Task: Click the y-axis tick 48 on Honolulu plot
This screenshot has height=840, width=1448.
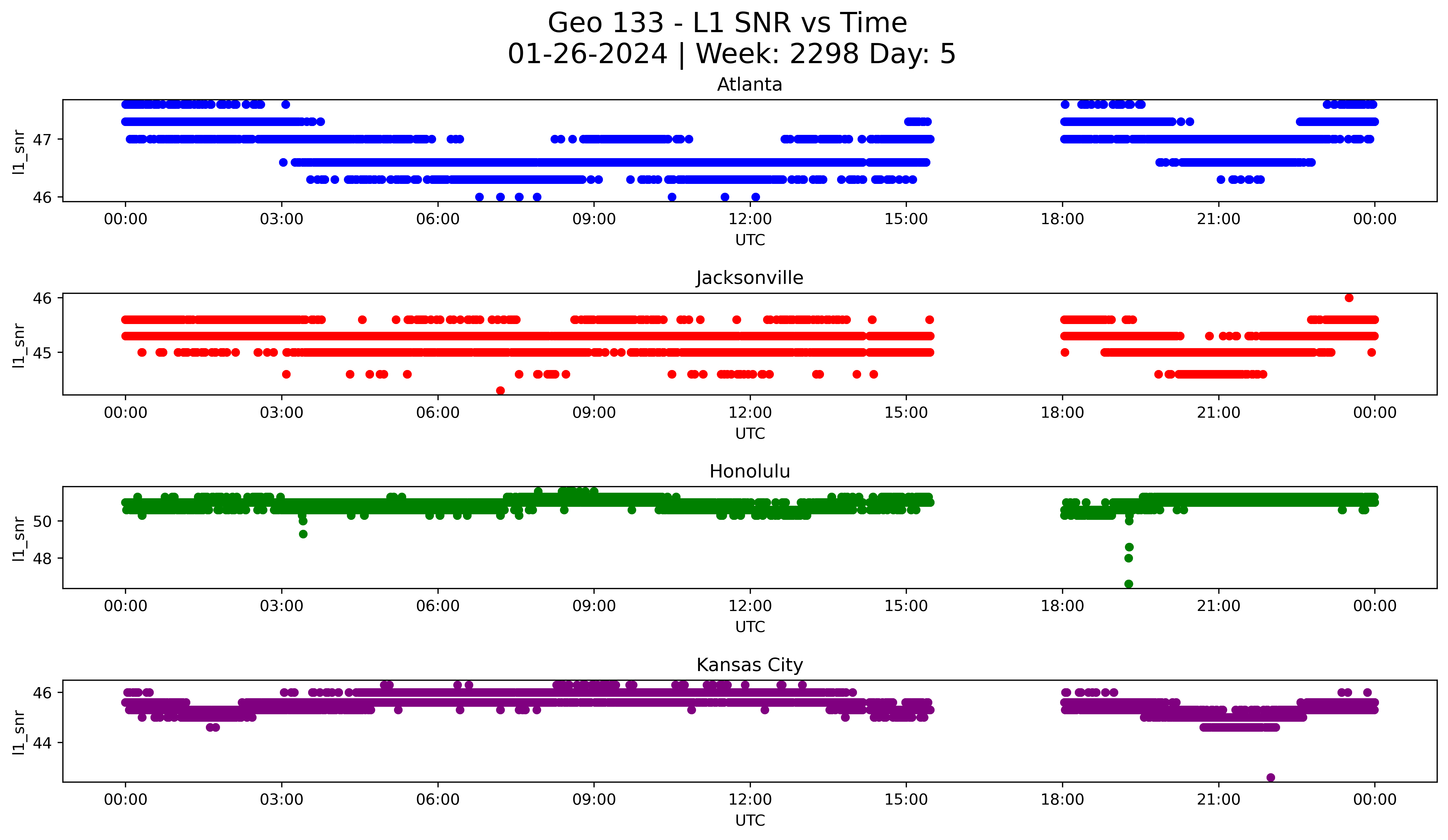Action: 42,559
